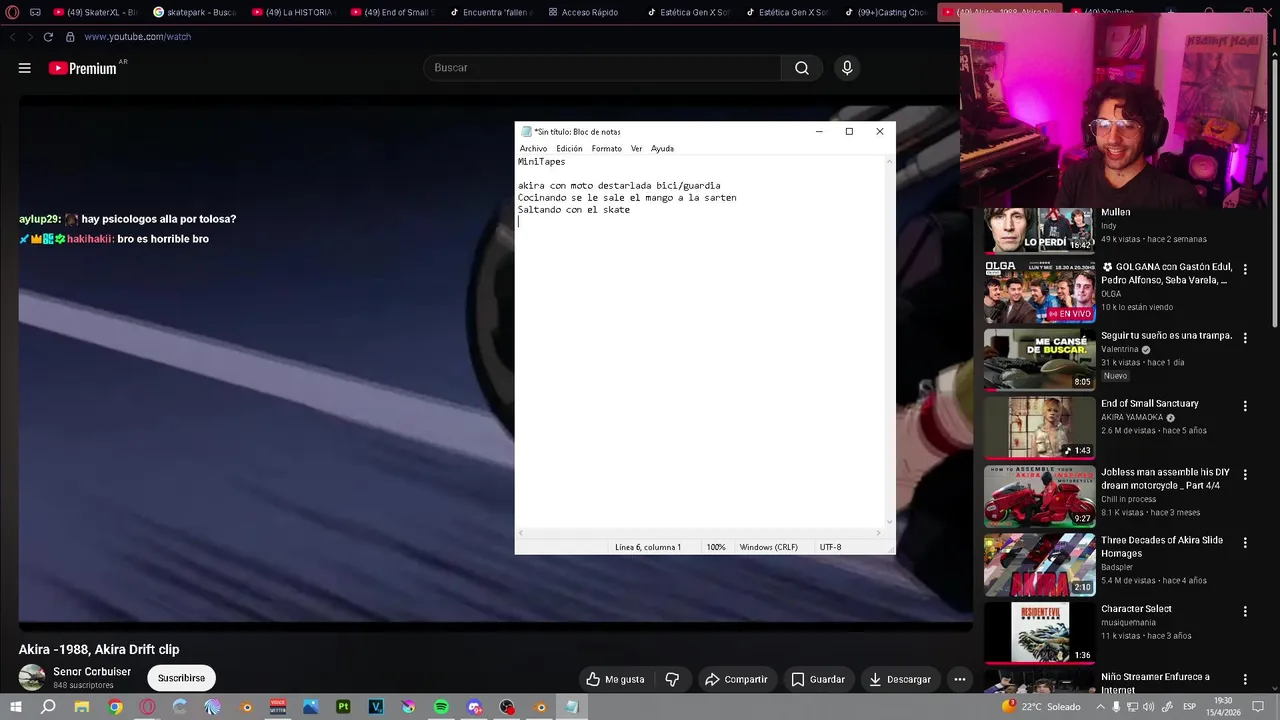Open the Windows Photos taskbar icon

pyautogui.click(x=311, y=707)
